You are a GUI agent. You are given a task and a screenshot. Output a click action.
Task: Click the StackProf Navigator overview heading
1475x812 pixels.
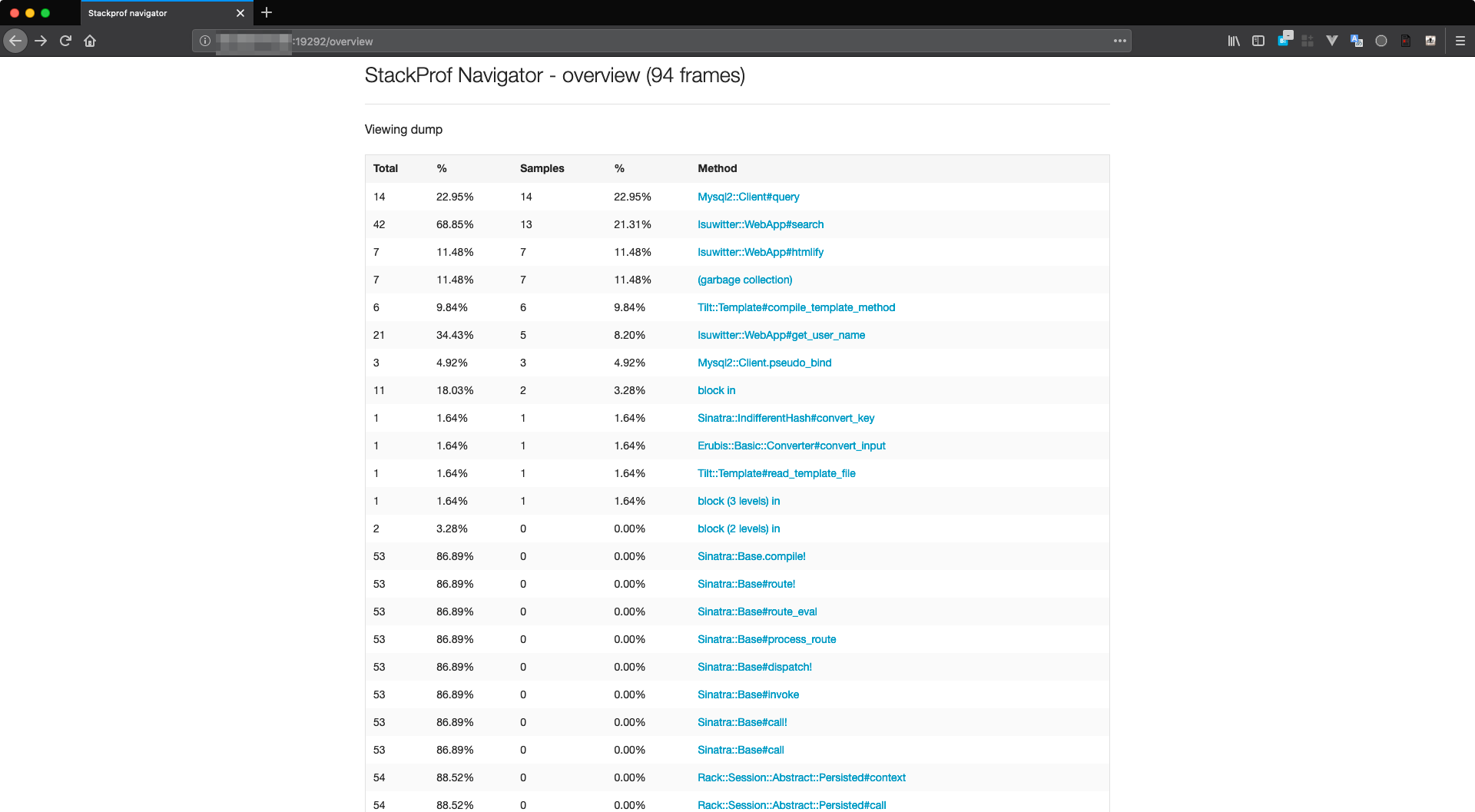pos(555,75)
